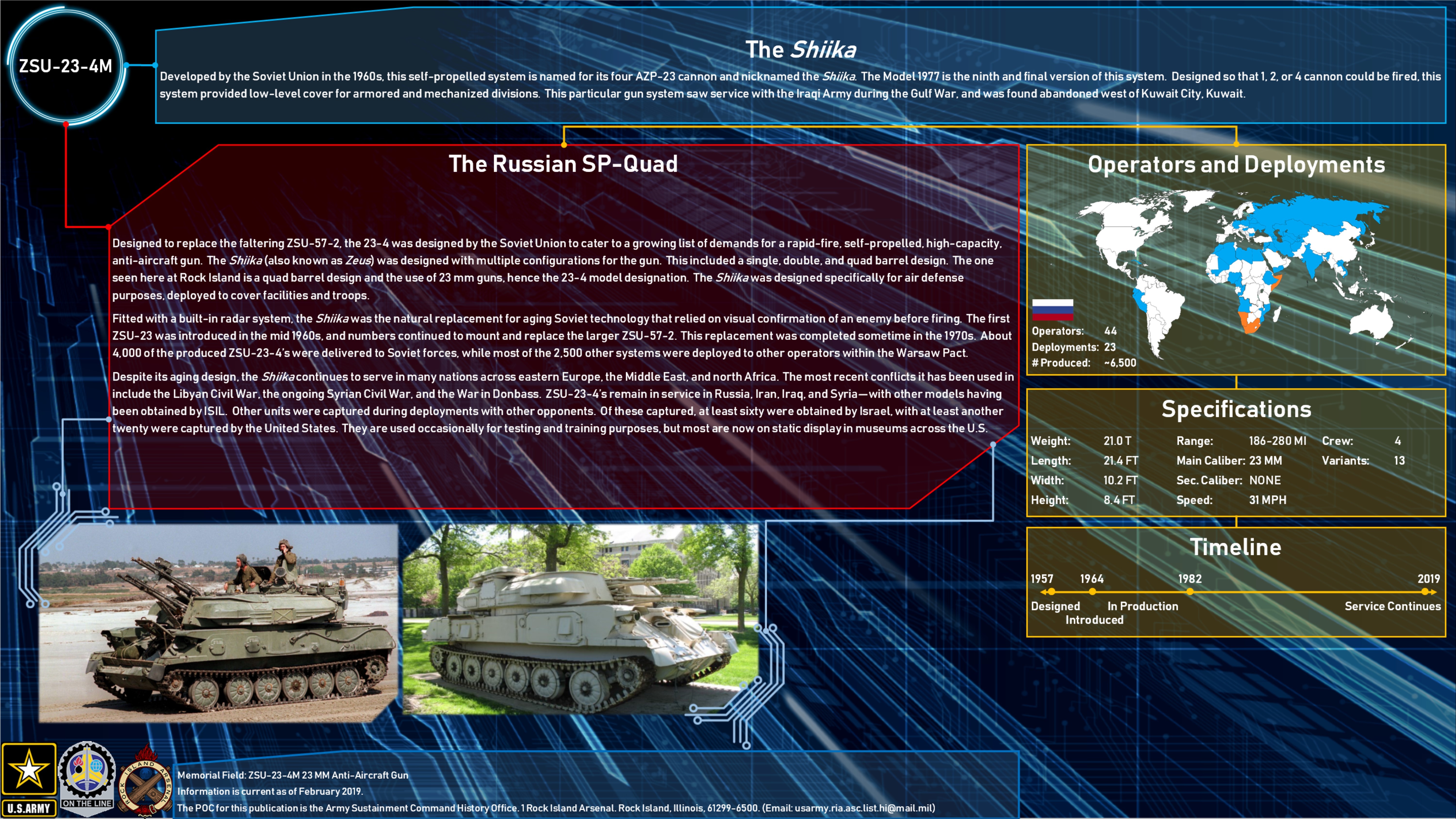Click the Crew value '4'

point(1398,441)
